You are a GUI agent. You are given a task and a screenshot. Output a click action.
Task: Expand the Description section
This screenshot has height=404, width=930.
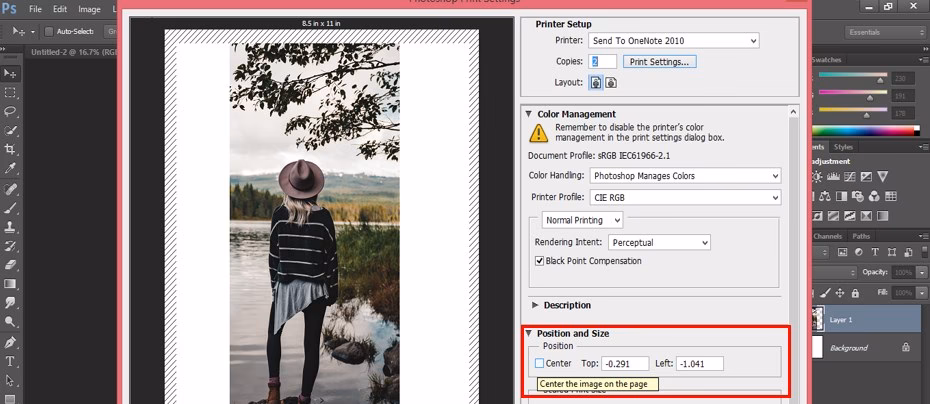pos(535,305)
